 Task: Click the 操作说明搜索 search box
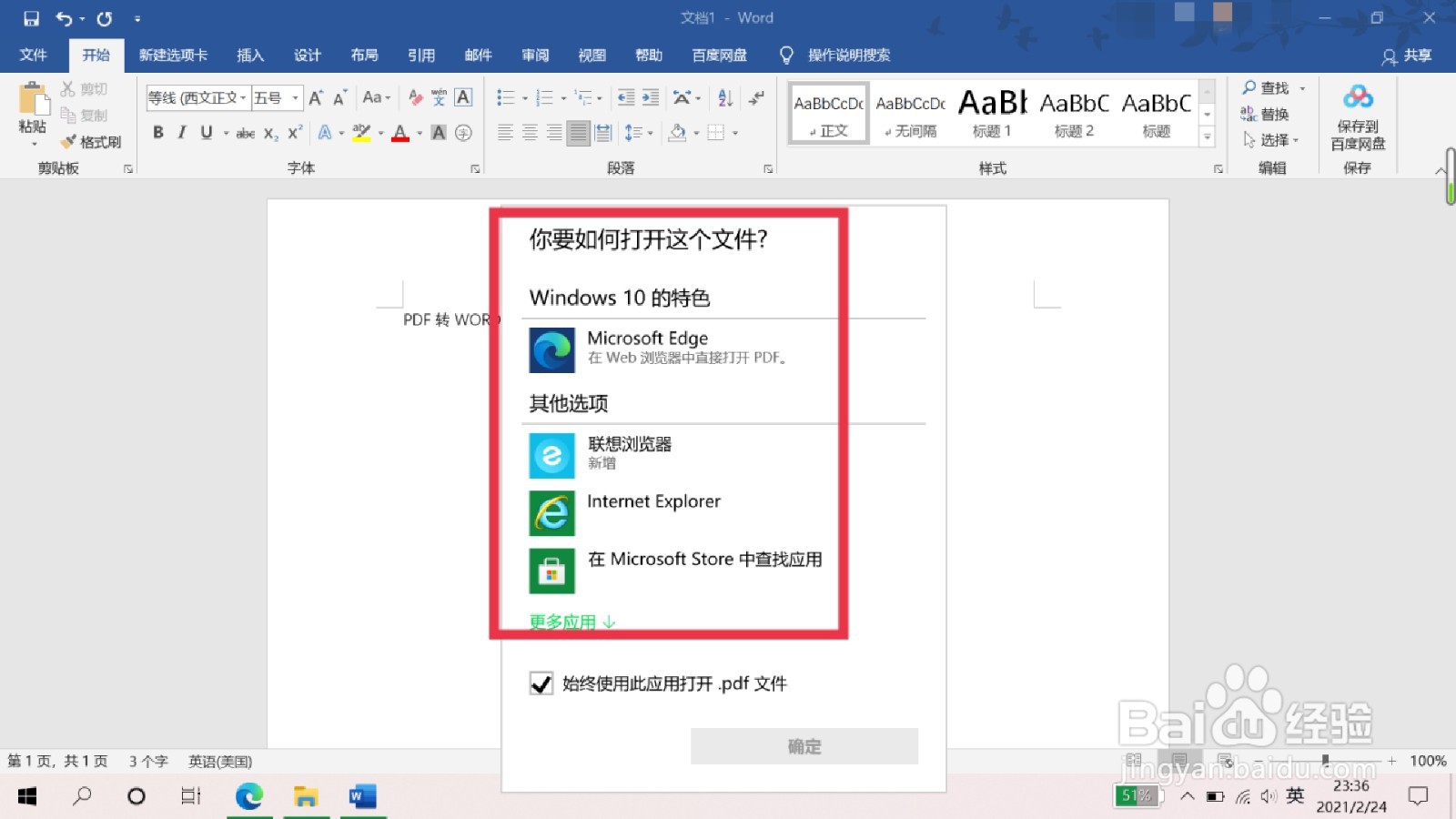click(849, 55)
